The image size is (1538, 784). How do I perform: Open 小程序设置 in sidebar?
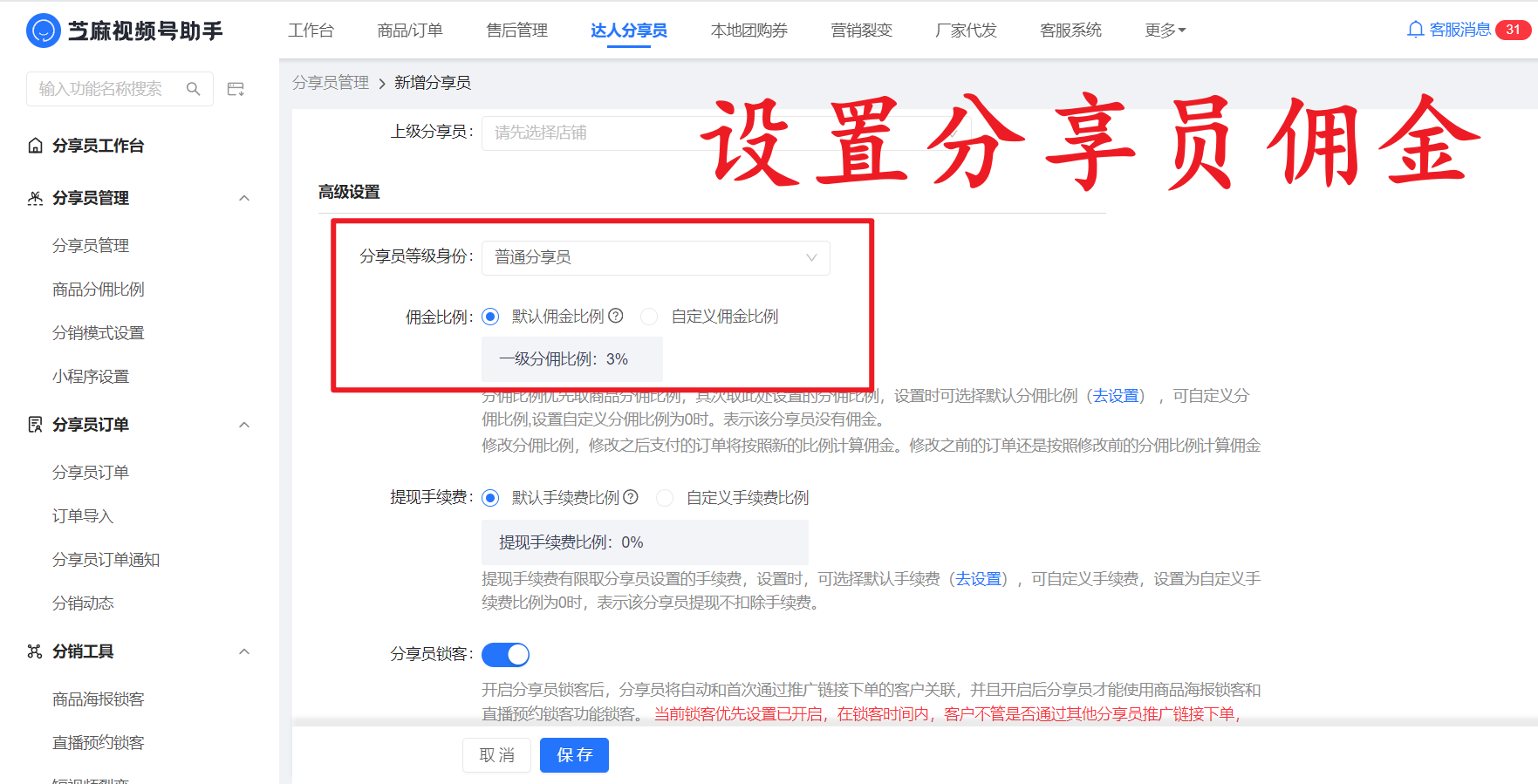pyautogui.click(x=91, y=377)
